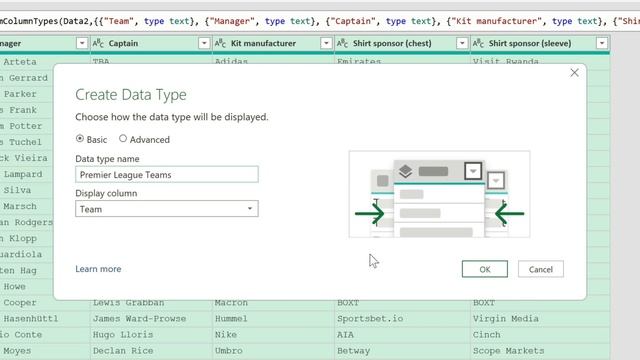Change data type icon of Captain column
The image size is (640, 360).
click(98, 43)
